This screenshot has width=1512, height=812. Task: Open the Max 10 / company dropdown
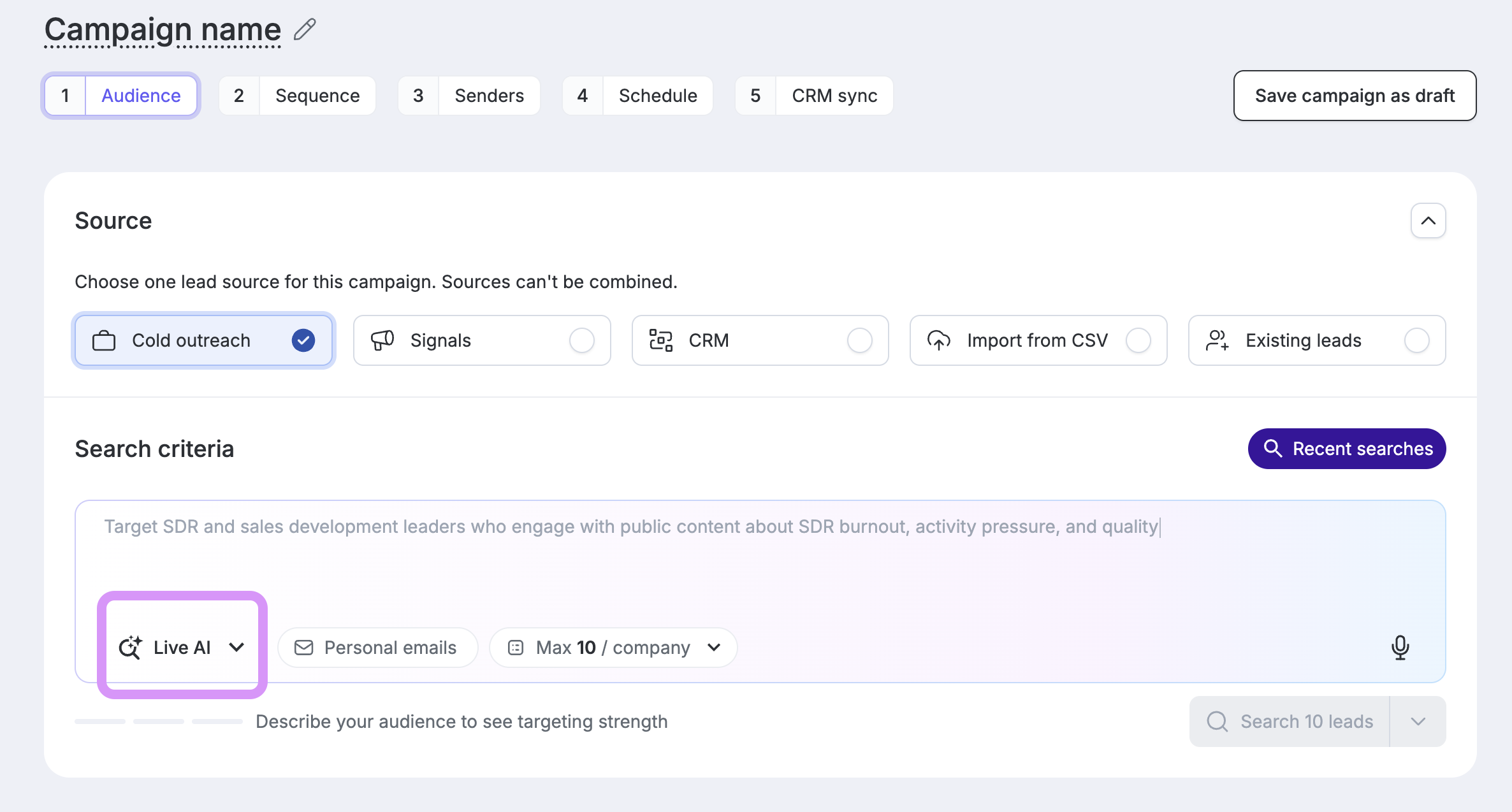coord(613,648)
